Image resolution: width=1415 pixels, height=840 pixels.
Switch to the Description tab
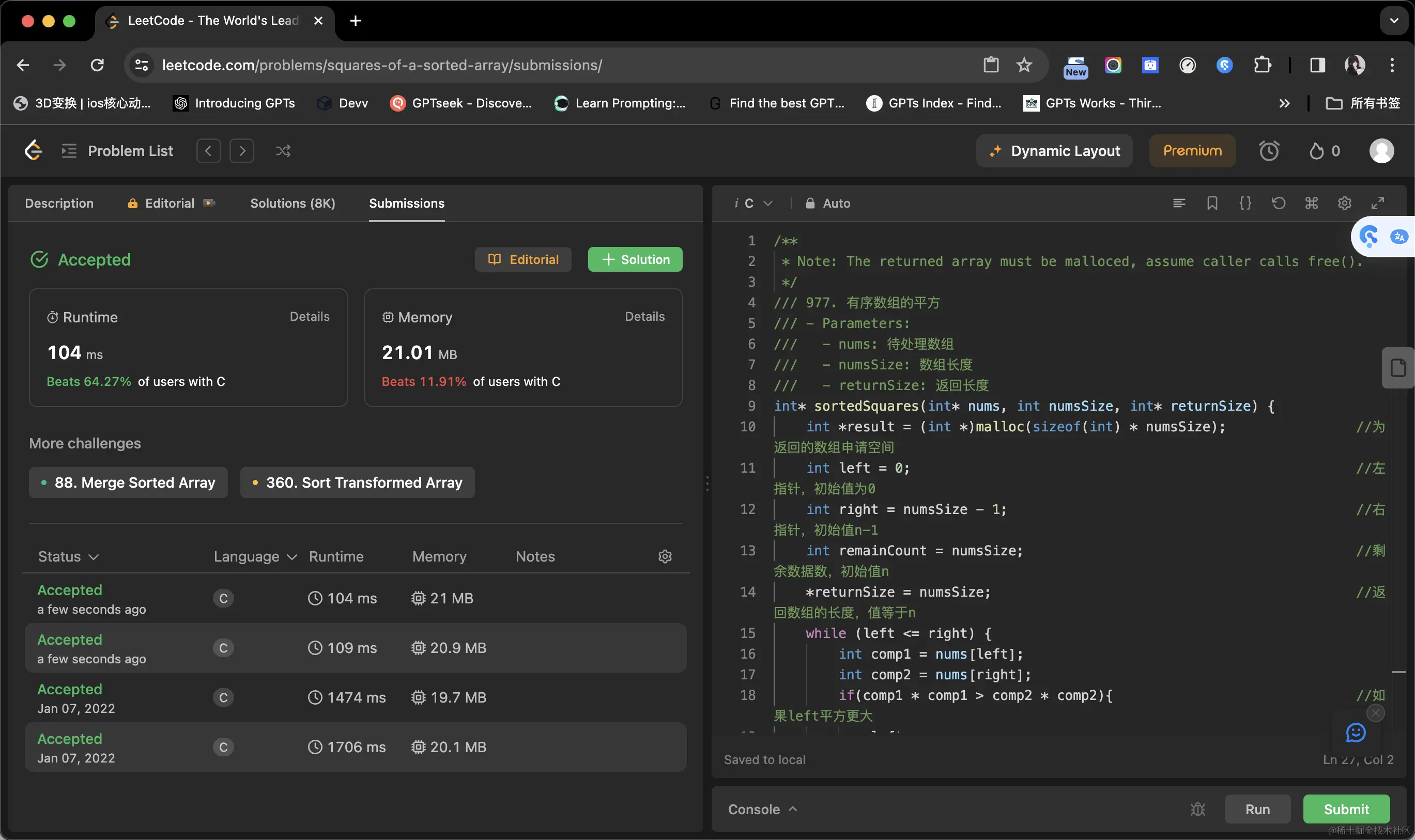coord(59,203)
